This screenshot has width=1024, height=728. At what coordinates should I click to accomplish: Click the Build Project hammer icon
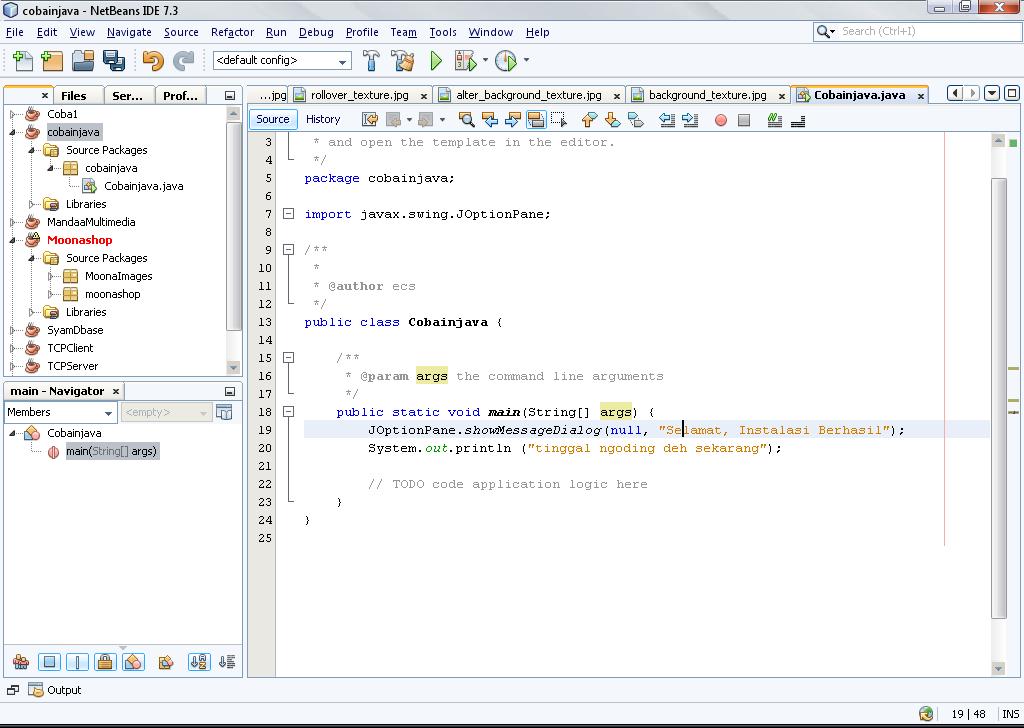coord(371,61)
